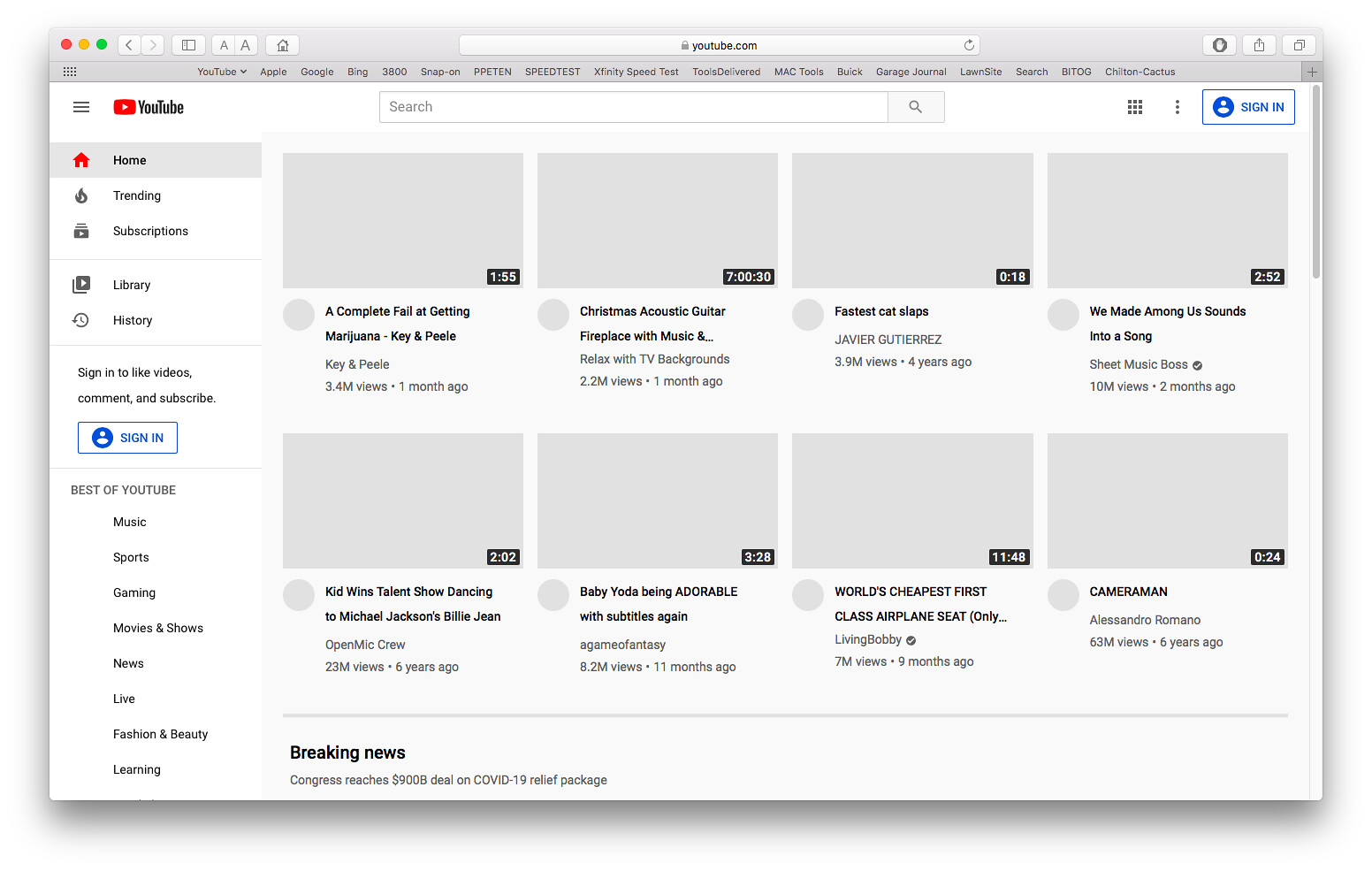Open World's Cheapest airplane seat thumbnail
Image resolution: width=1372 pixels, height=871 pixels.
click(x=912, y=500)
